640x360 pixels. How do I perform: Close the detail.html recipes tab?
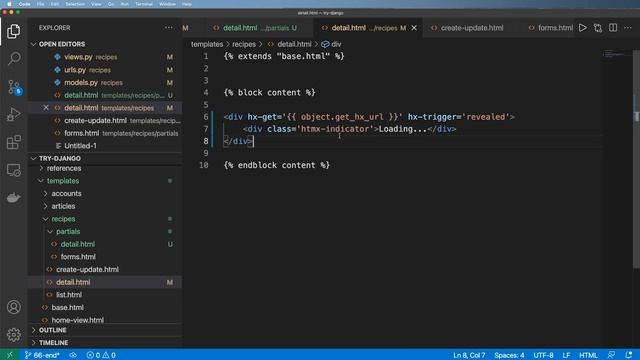(x=414, y=28)
